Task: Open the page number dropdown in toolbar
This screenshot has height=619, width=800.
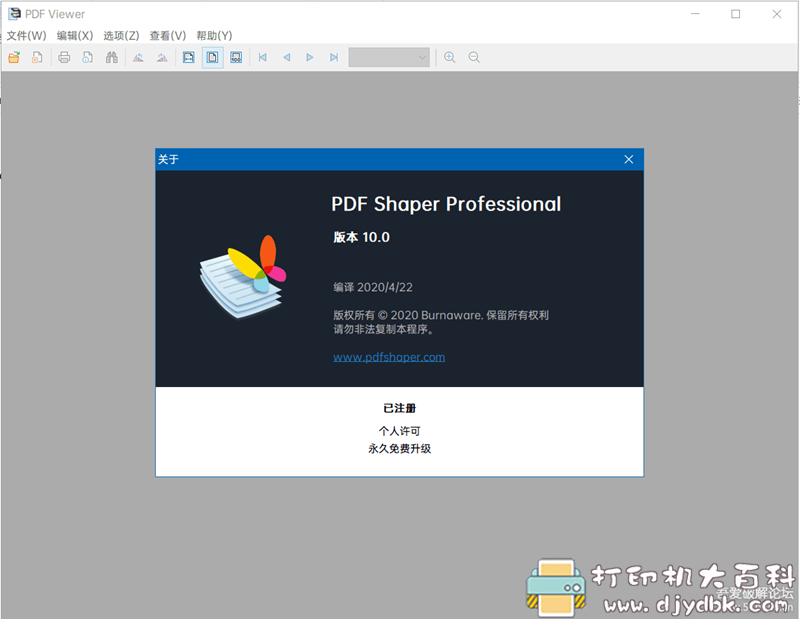Action: [389, 57]
